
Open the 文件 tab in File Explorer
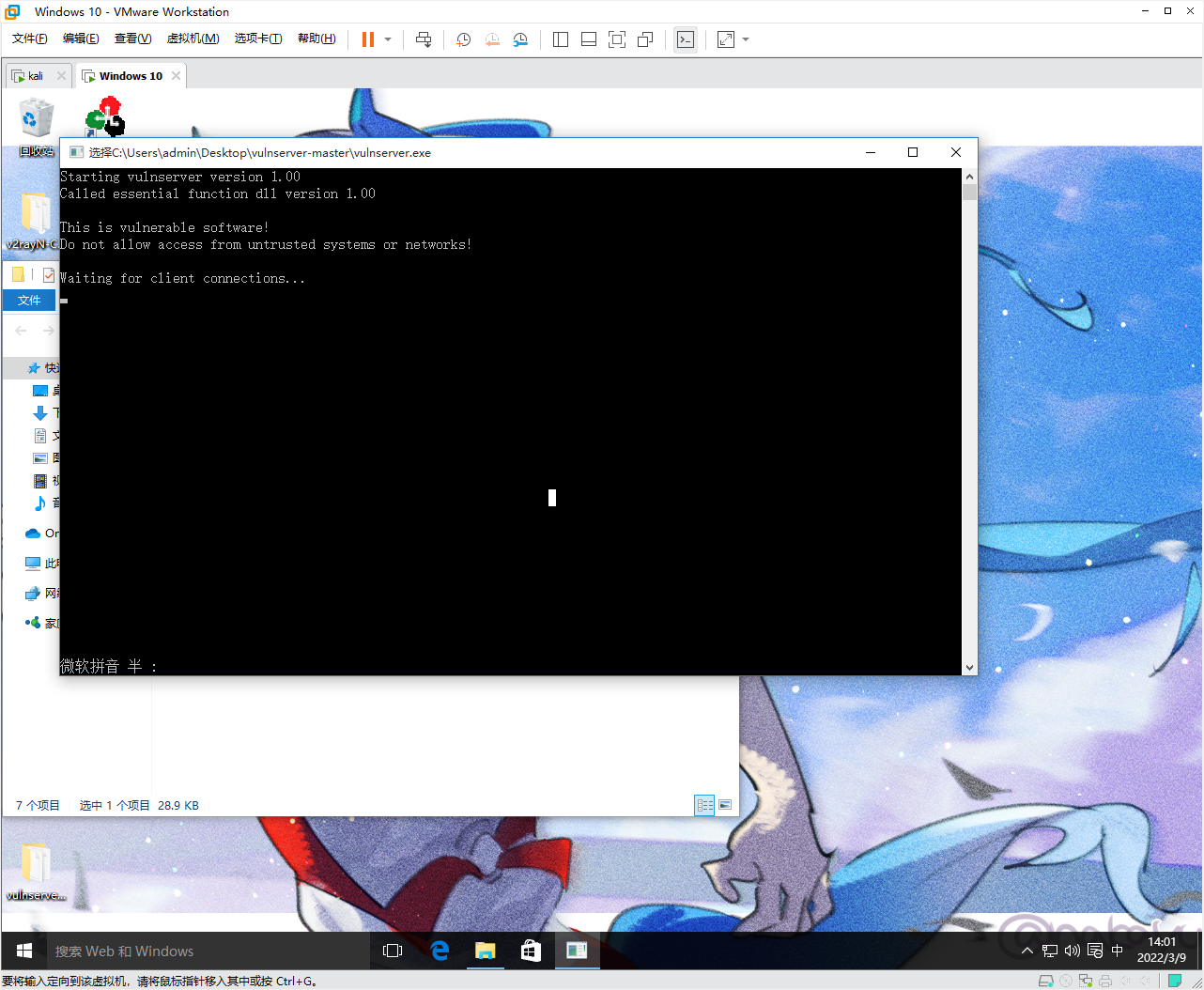(x=29, y=301)
